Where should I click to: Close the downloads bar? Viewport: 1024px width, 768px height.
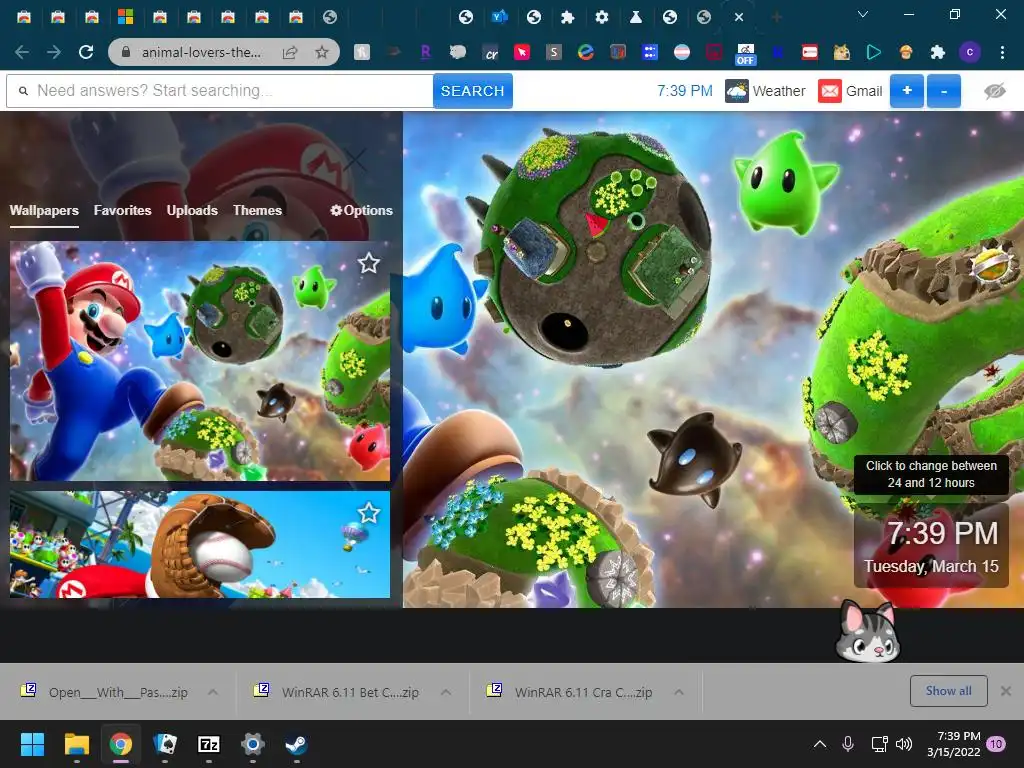pyautogui.click(x=1006, y=691)
